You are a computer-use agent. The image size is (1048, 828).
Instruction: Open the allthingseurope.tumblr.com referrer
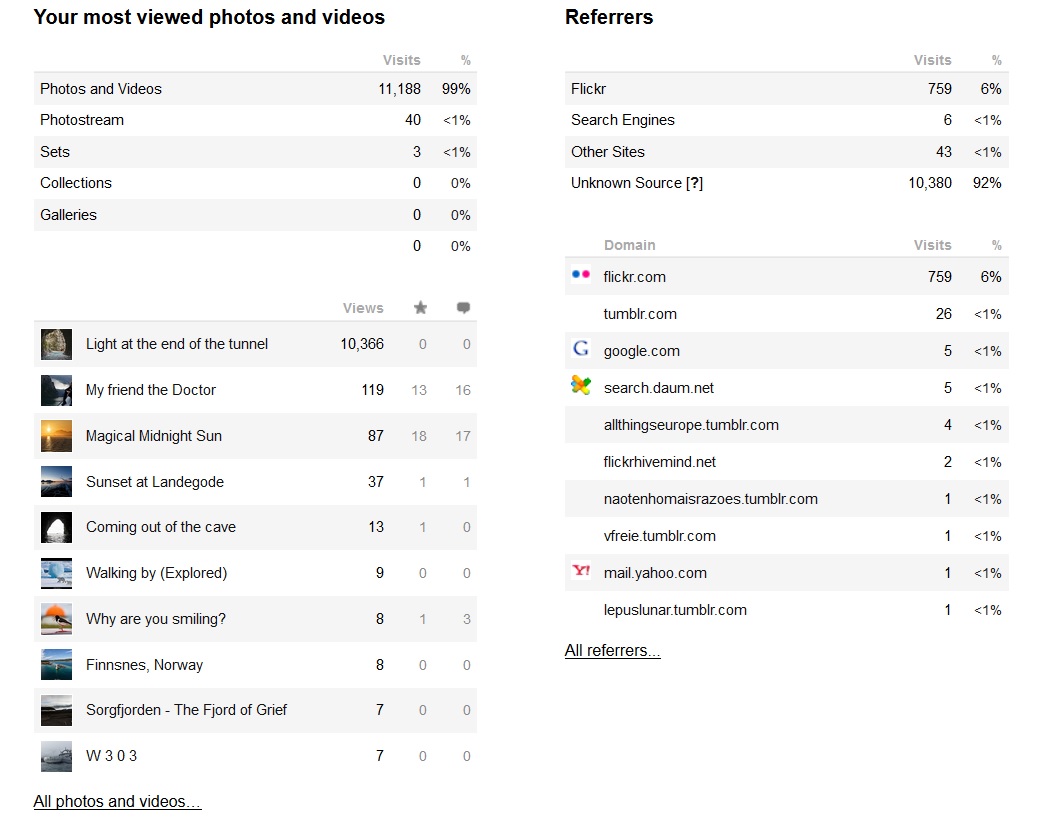point(691,425)
